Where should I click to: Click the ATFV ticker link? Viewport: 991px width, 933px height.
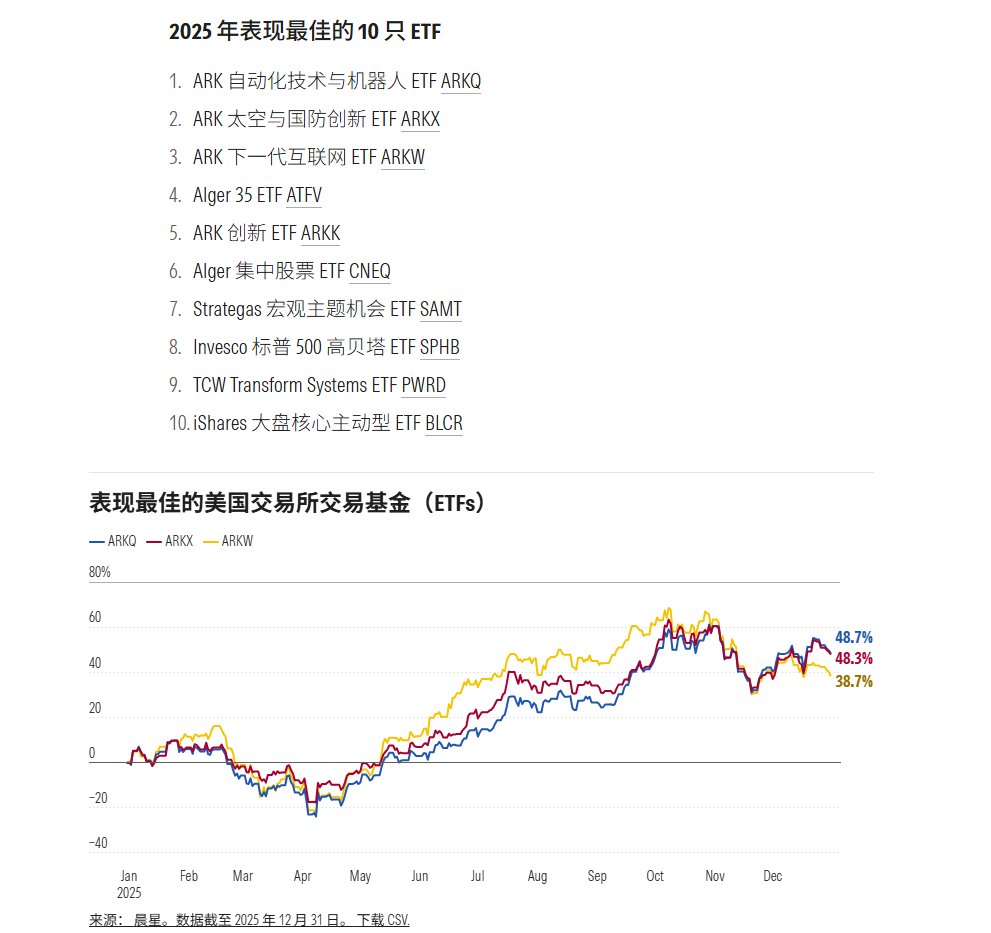click(304, 195)
